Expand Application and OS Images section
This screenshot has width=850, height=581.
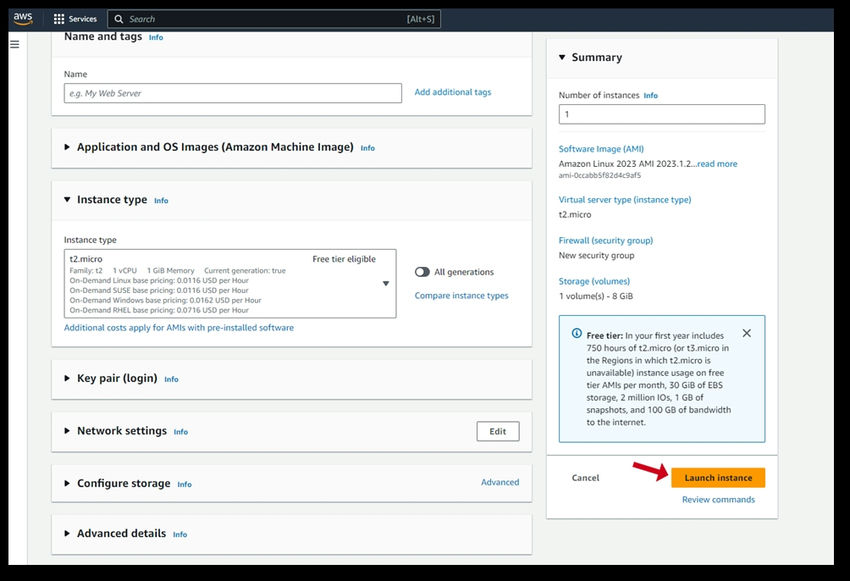click(x=67, y=147)
